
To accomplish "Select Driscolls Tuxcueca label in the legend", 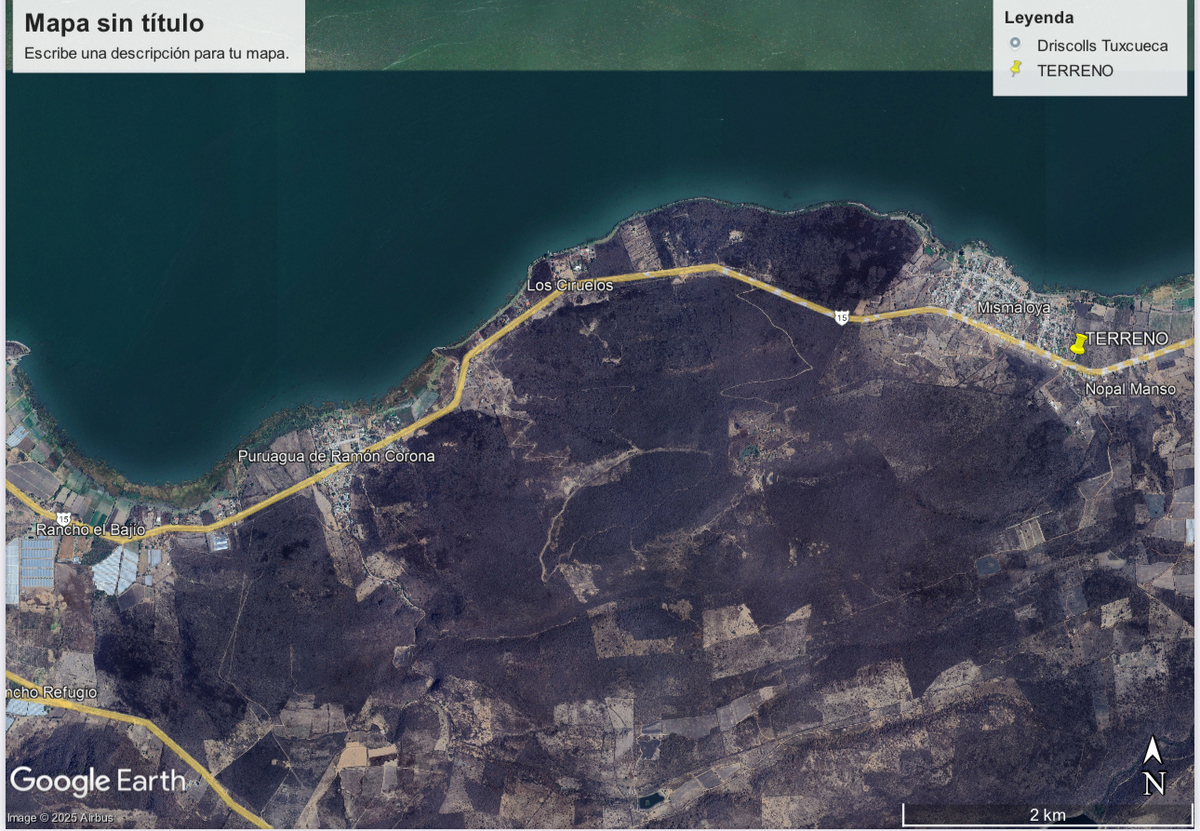I will coord(1102,45).
